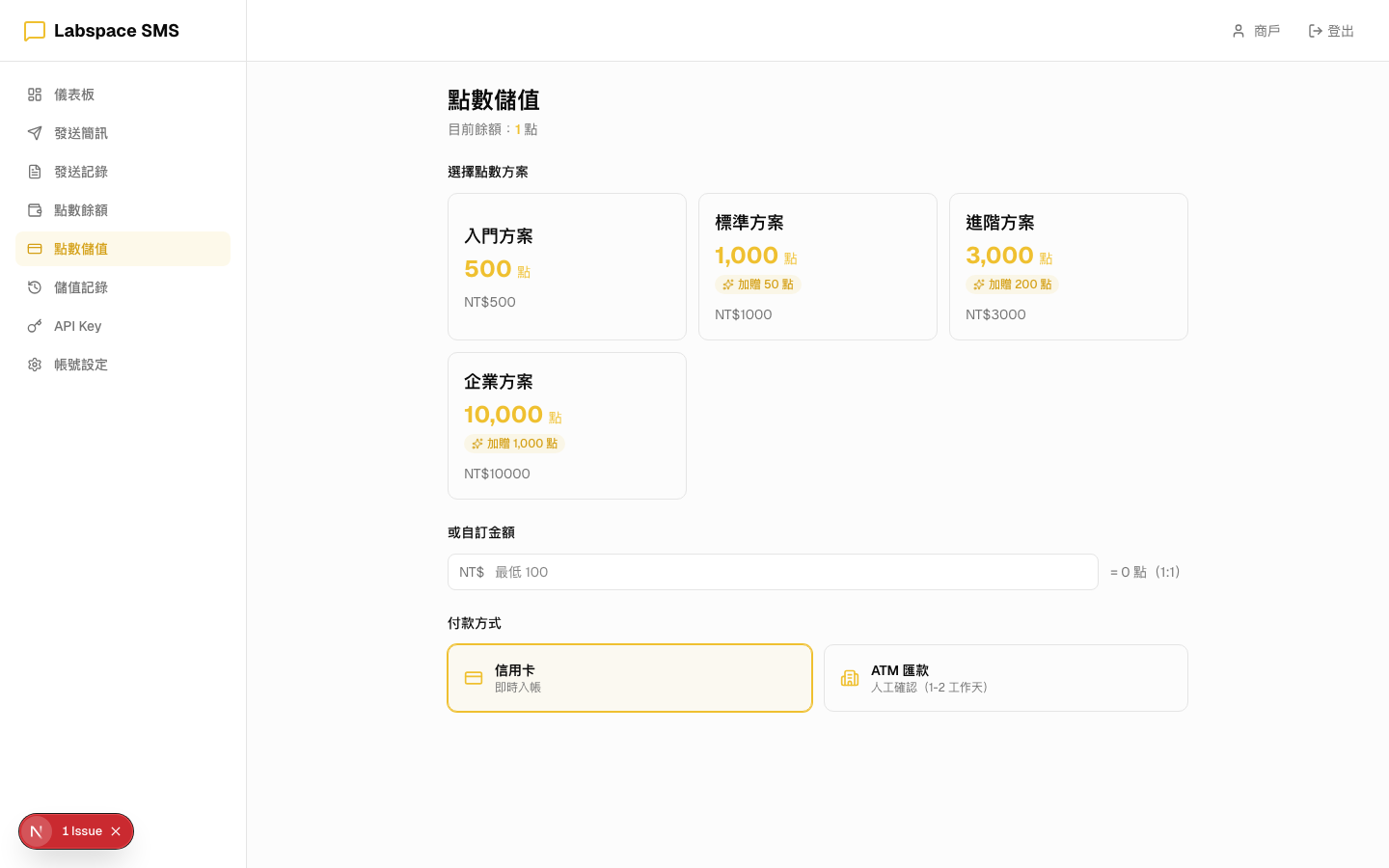This screenshot has height=868, width=1389.
Task: Open 儲值記錄 using the history clock icon
Action: click(x=35, y=287)
